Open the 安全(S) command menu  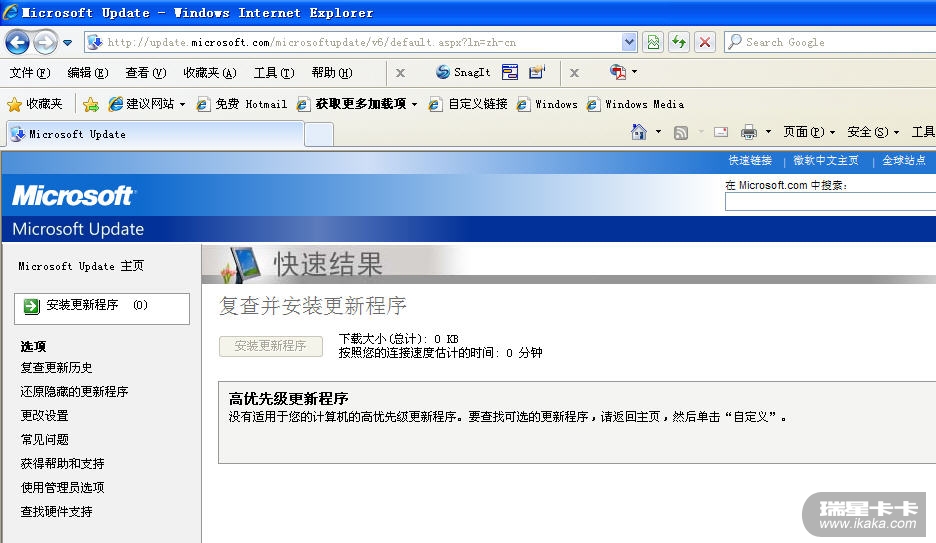click(x=873, y=132)
